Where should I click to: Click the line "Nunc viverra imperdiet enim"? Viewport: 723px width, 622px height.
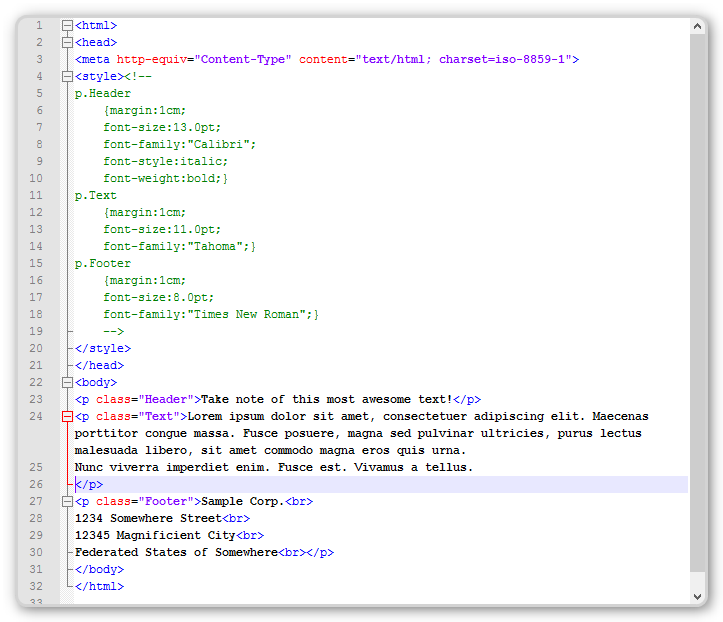(274, 468)
